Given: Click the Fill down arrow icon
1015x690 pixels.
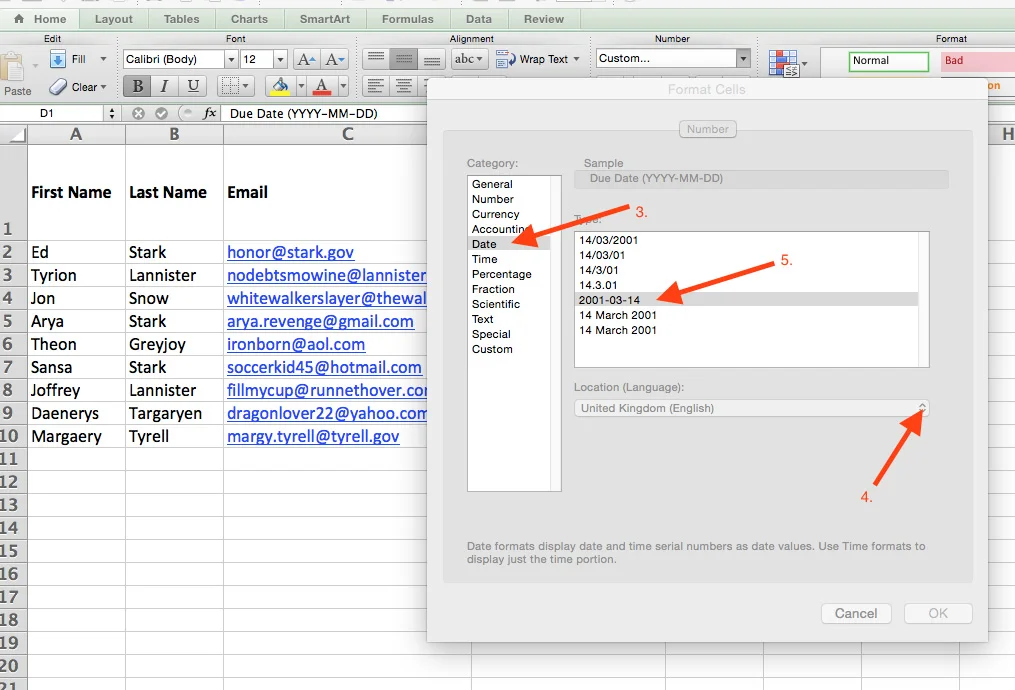Looking at the screenshot, I should [x=58, y=59].
